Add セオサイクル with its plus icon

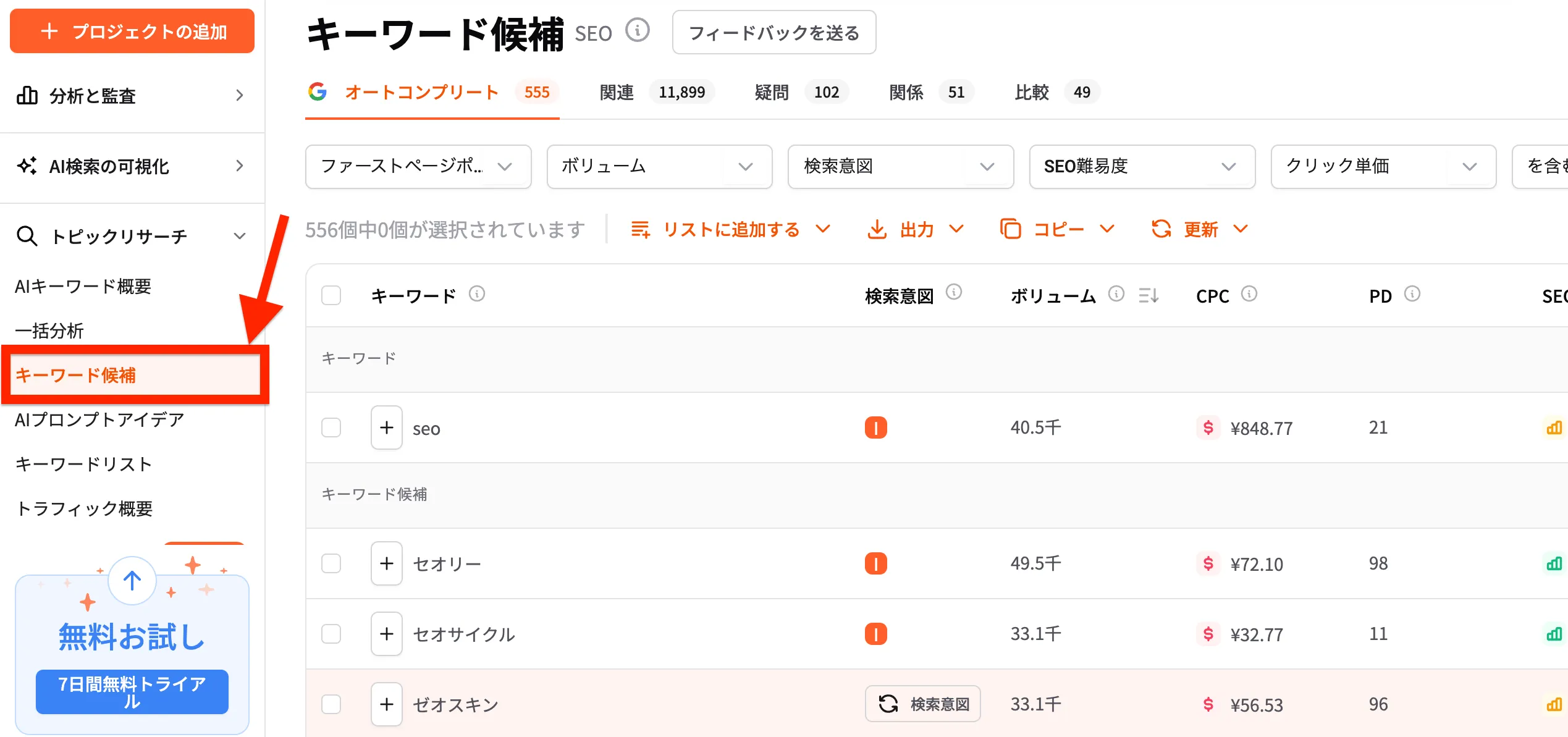click(x=387, y=634)
